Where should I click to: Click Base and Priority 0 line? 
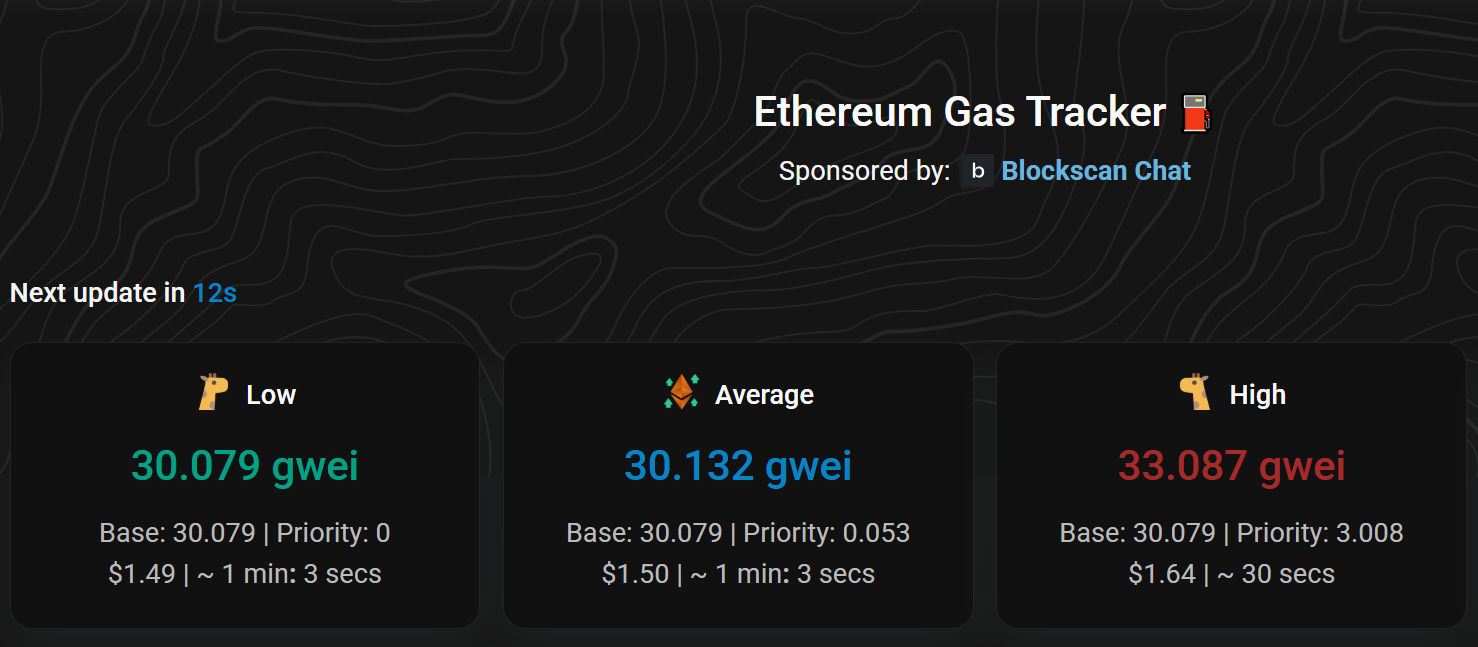tap(245, 533)
